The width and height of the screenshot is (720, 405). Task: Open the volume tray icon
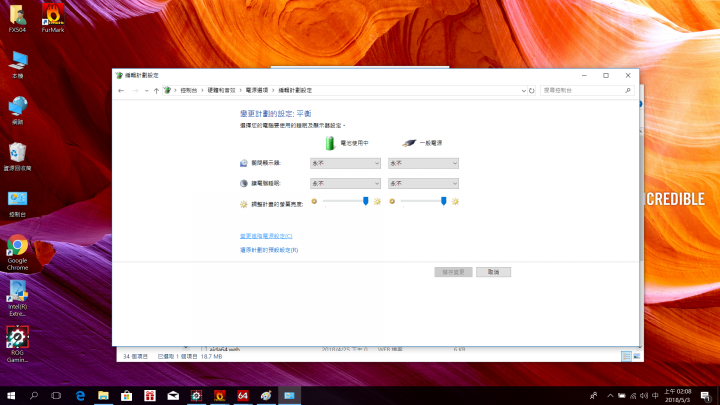[x=644, y=395]
